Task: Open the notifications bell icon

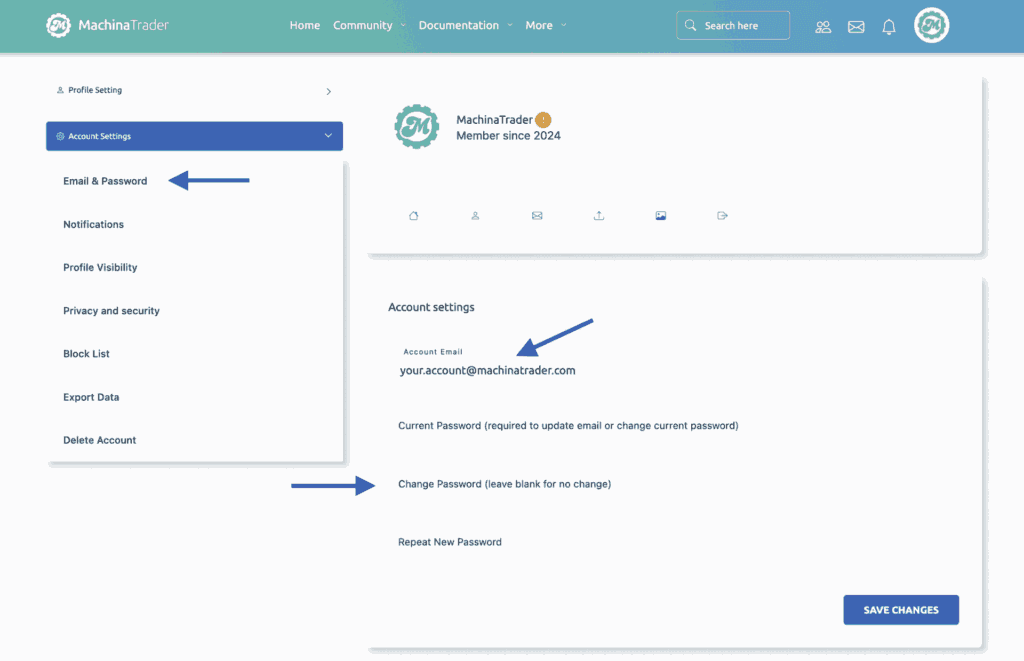Action: 889,27
